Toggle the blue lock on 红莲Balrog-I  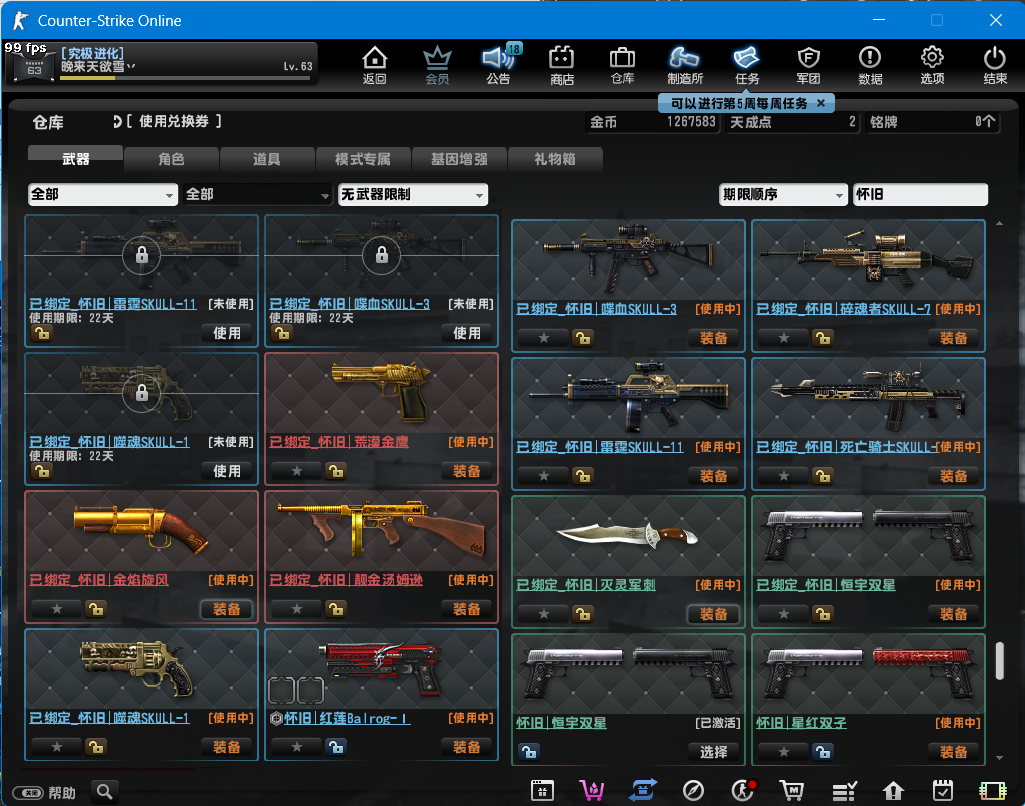click(336, 747)
